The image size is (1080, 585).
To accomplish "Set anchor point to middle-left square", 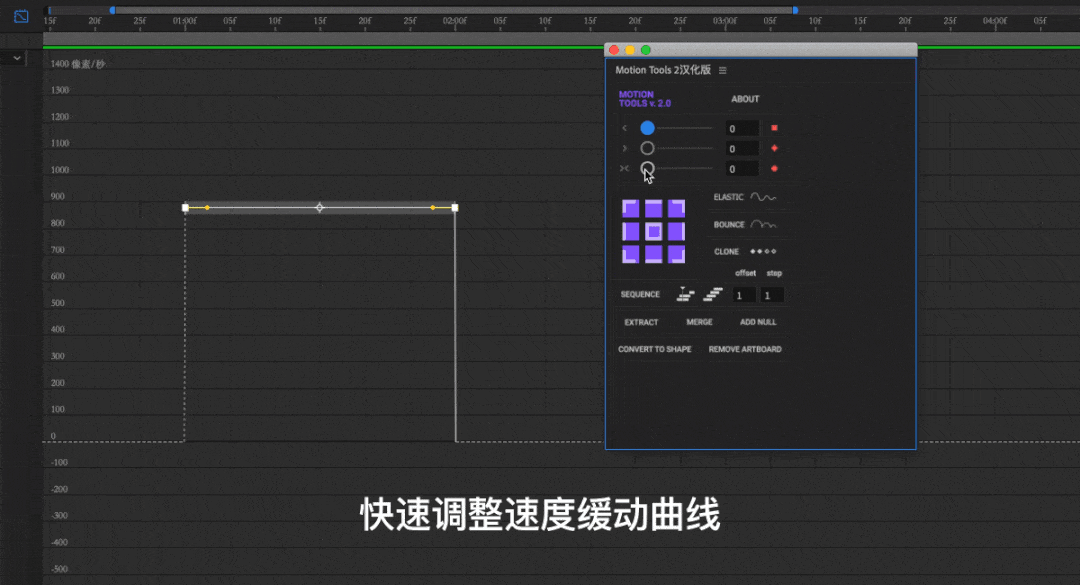I will tap(630, 231).
